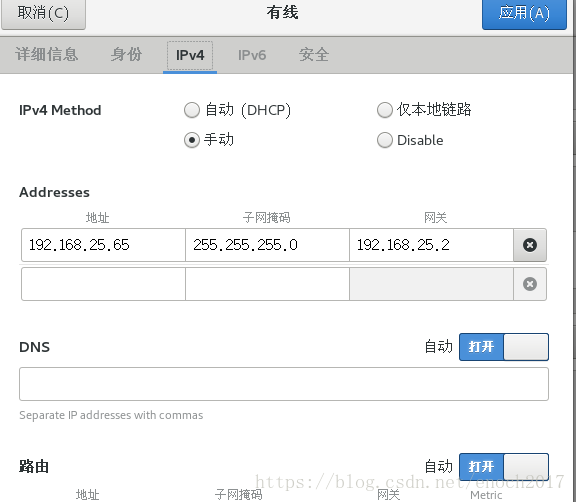Click the gateway field with 192.168.25.2
Screen dimensions: 576x502
click(x=431, y=245)
